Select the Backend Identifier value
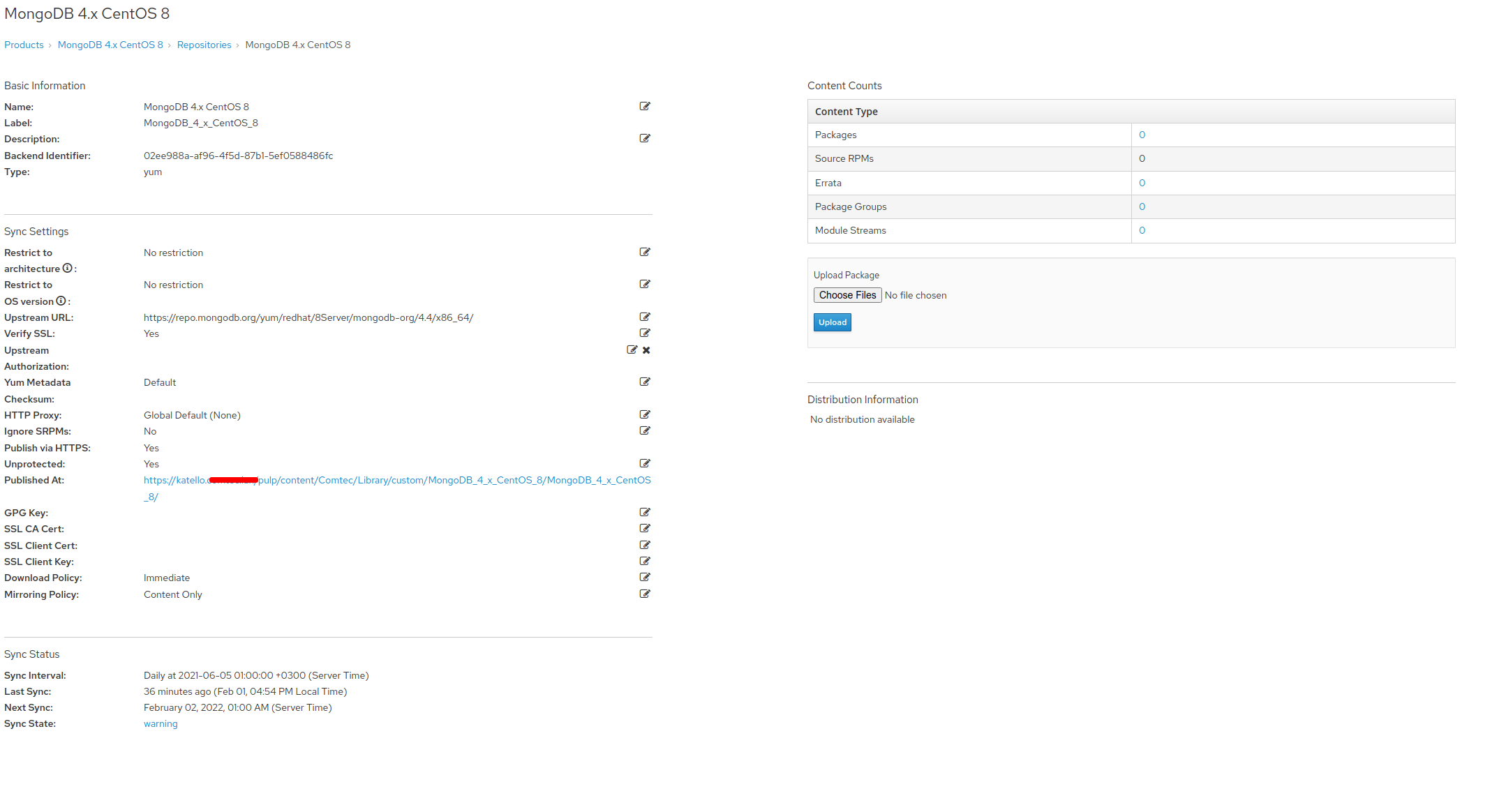 coord(238,156)
